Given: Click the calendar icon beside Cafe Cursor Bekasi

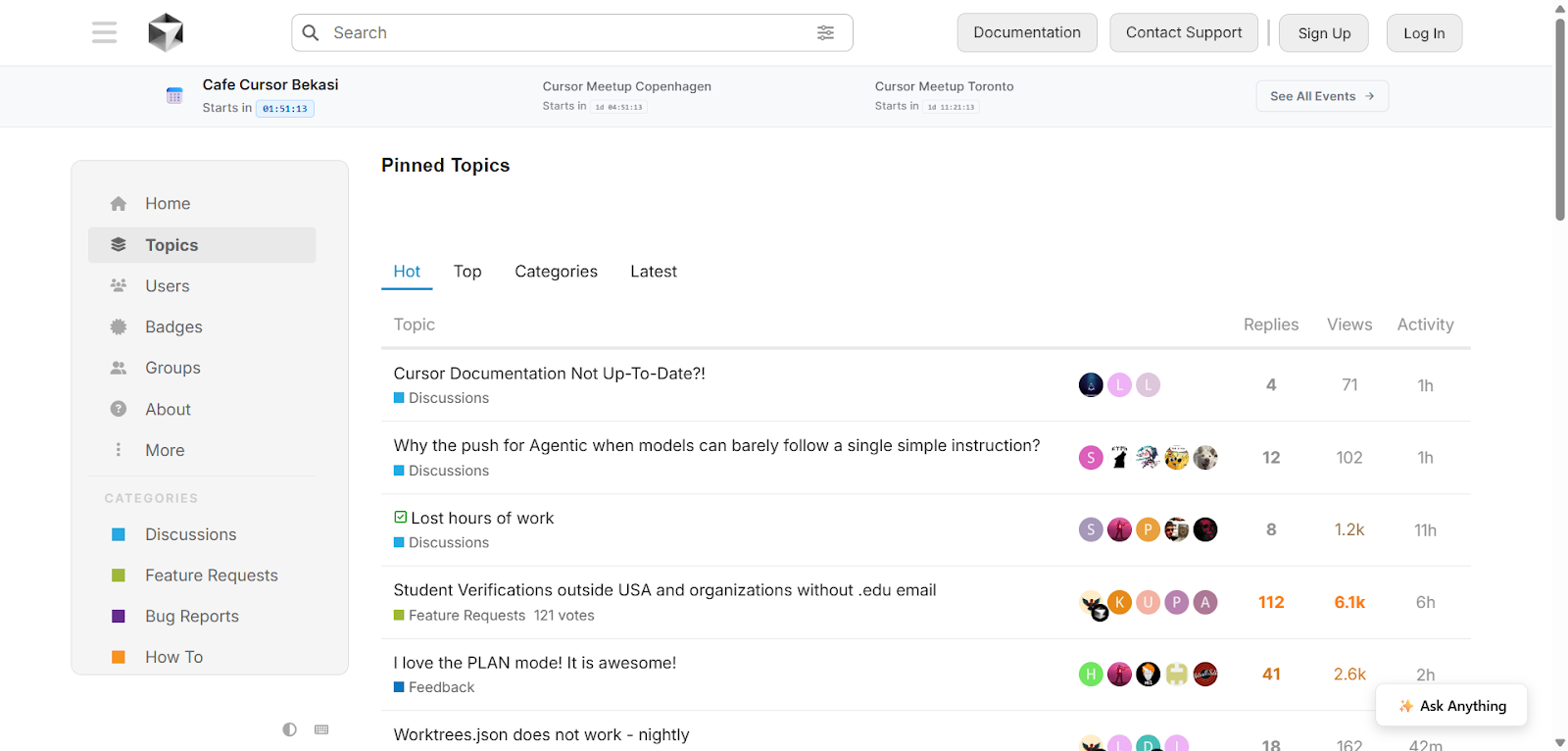Looking at the screenshot, I should pyautogui.click(x=174, y=95).
